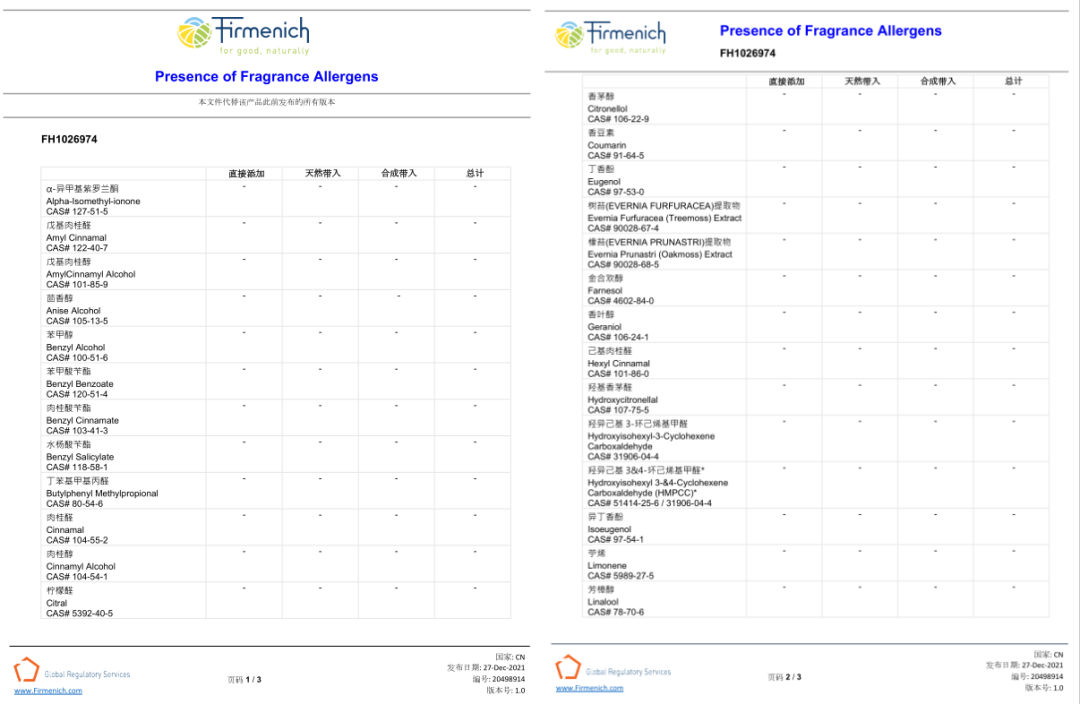Open the www.Firmenich.com link on page 1
This screenshot has width=1080, height=704.
pyautogui.click(x=48, y=690)
